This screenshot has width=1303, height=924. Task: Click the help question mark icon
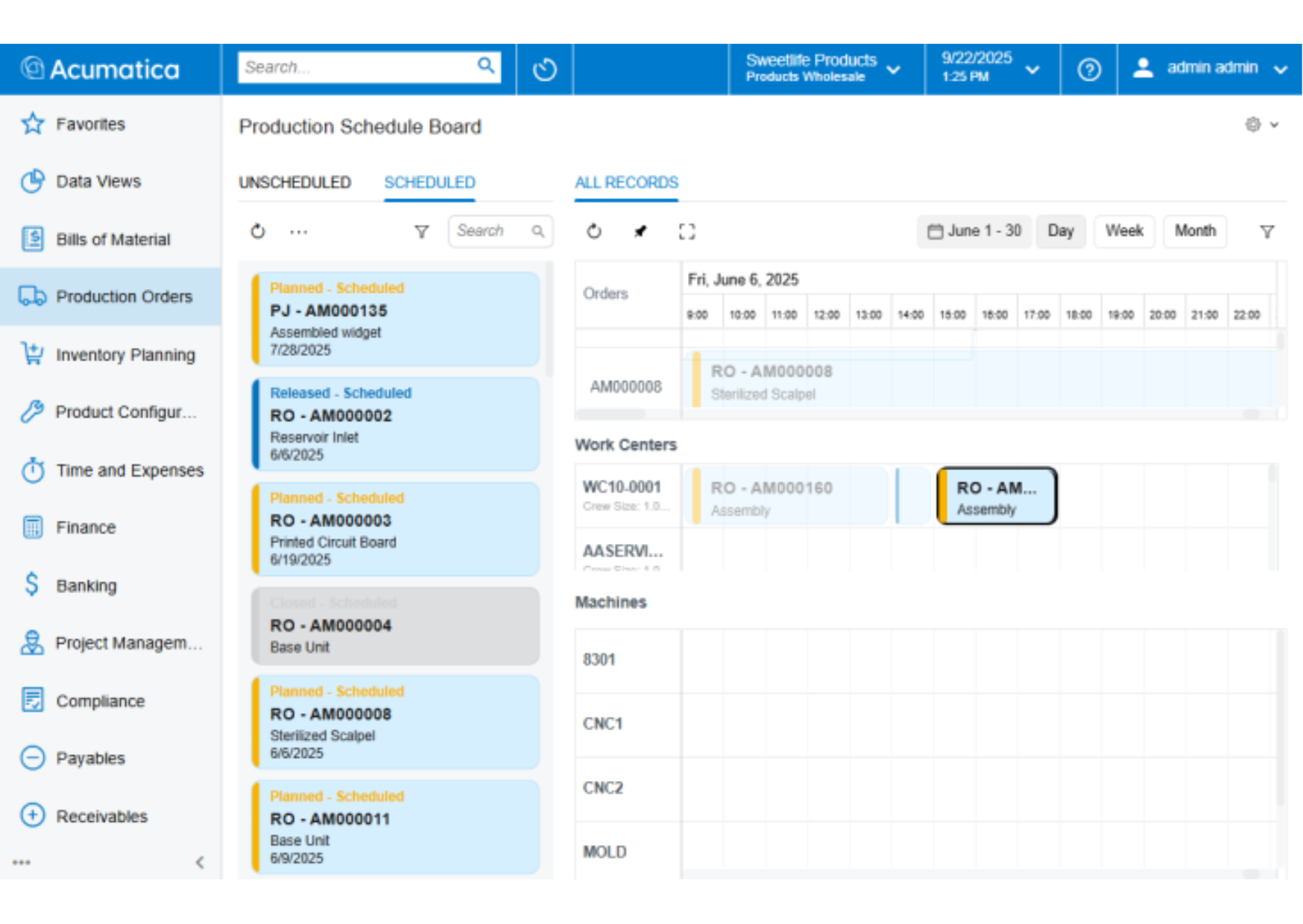(x=1089, y=69)
